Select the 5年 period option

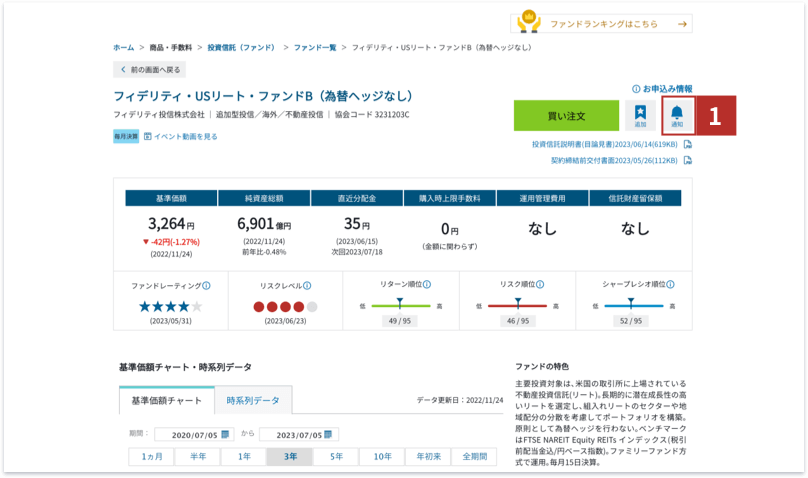coord(336,457)
